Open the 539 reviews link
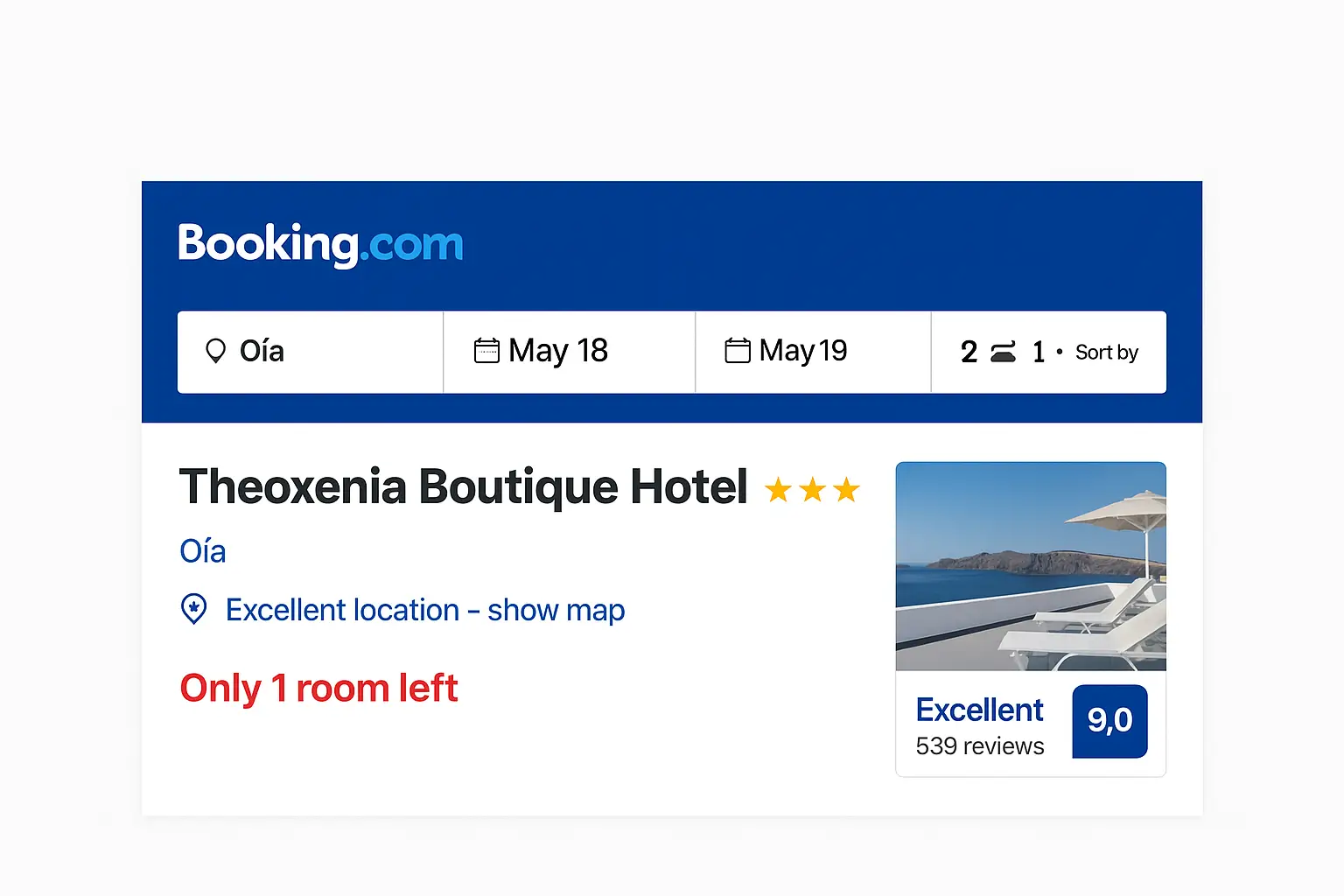 [979, 746]
